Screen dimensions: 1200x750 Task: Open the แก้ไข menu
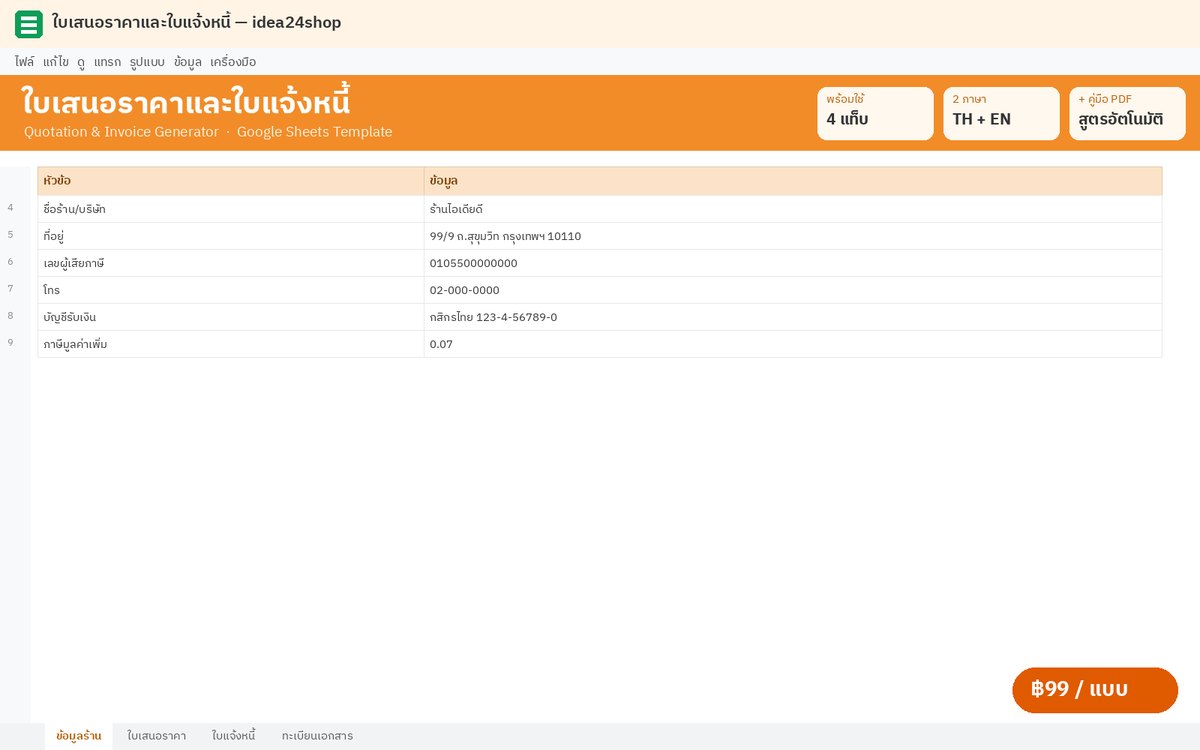click(56, 62)
